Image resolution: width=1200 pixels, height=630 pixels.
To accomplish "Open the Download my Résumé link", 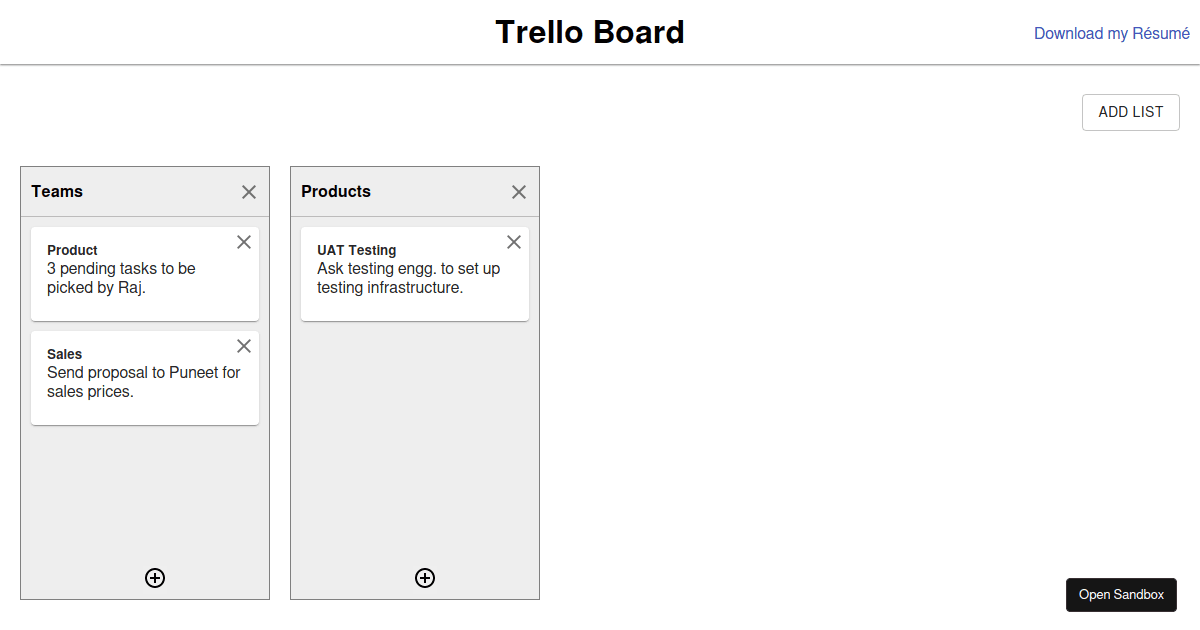I will [1111, 33].
